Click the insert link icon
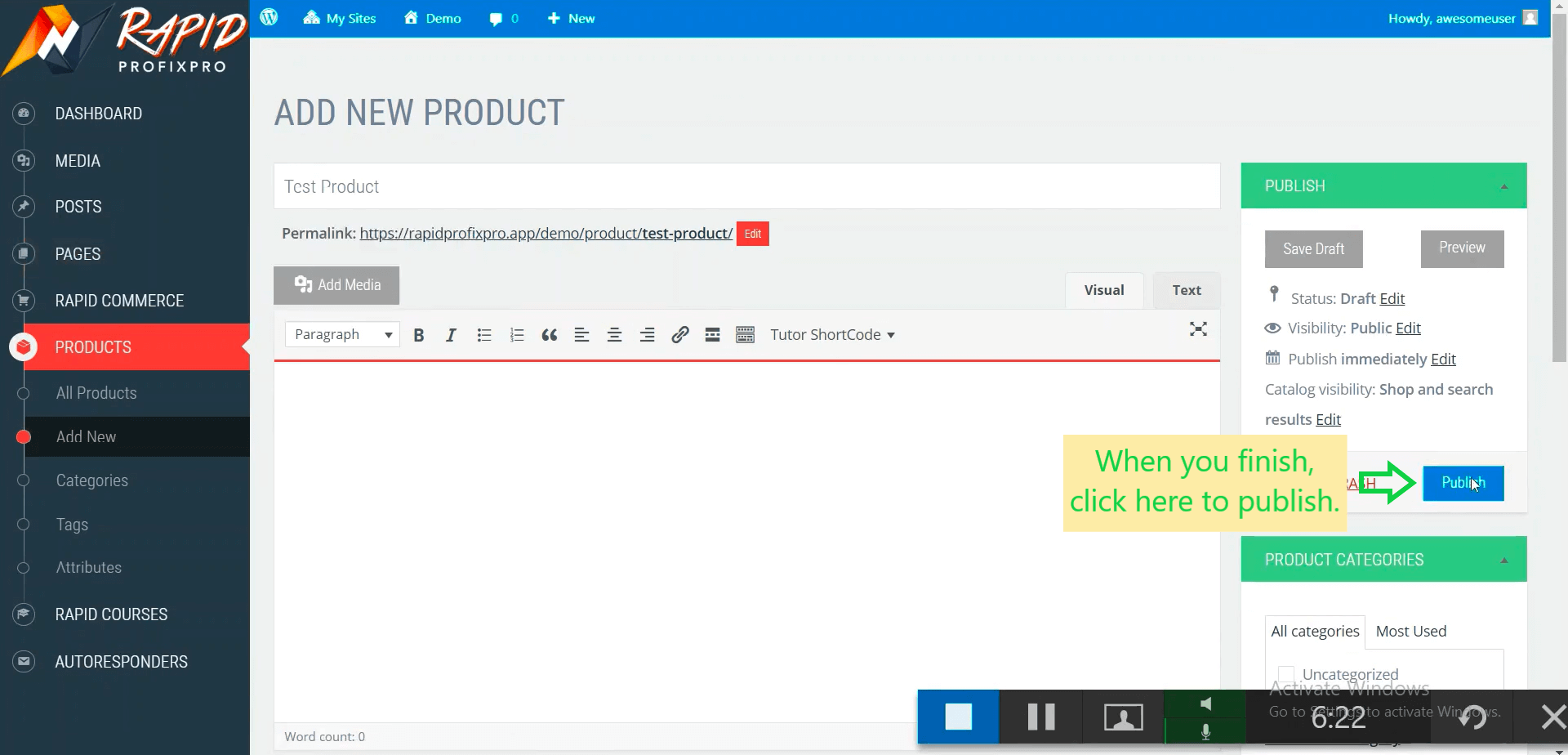 679,335
